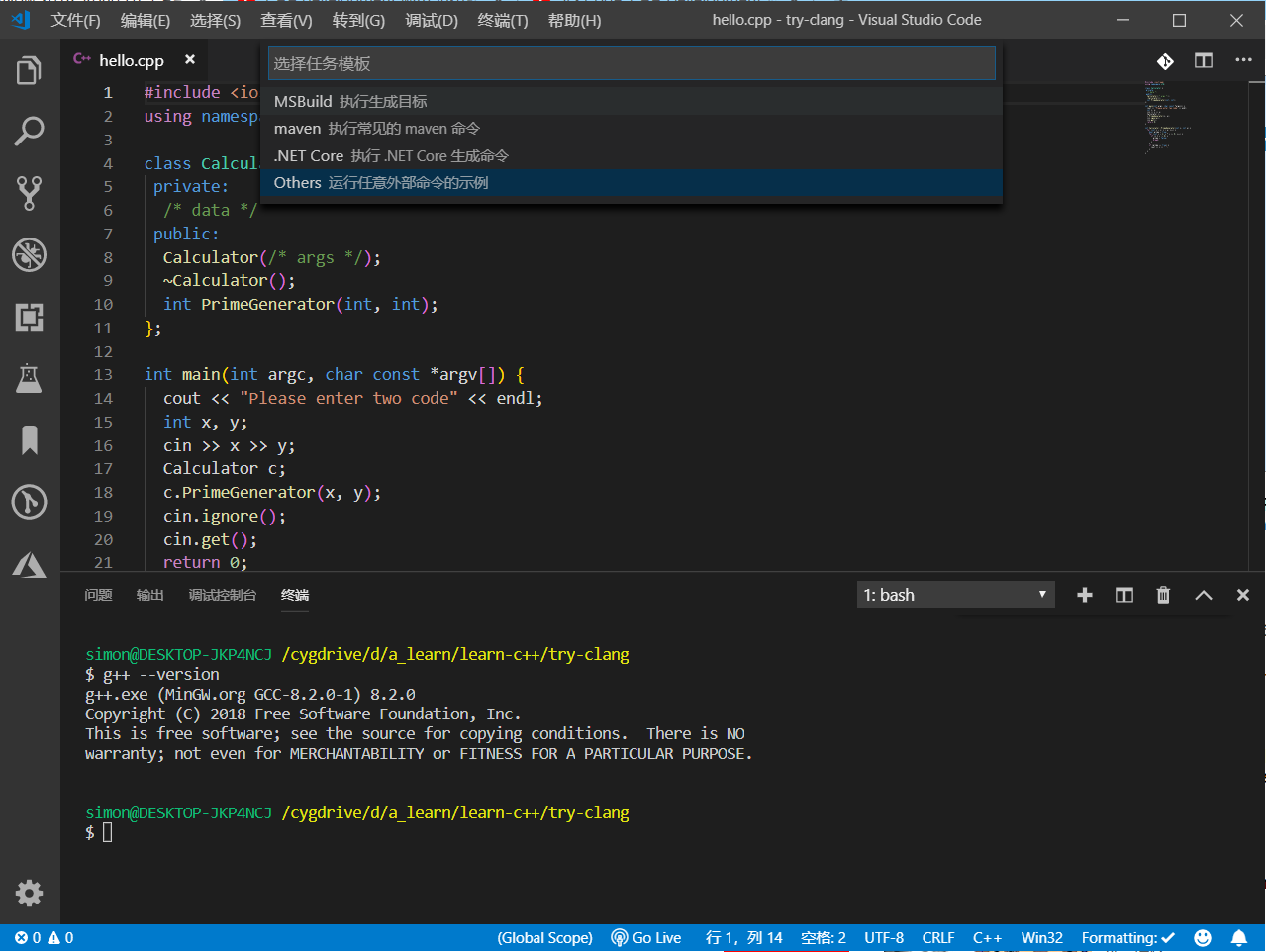The height and width of the screenshot is (952, 1266).
Task: Open the notifications bell
Action: [x=1239, y=938]
